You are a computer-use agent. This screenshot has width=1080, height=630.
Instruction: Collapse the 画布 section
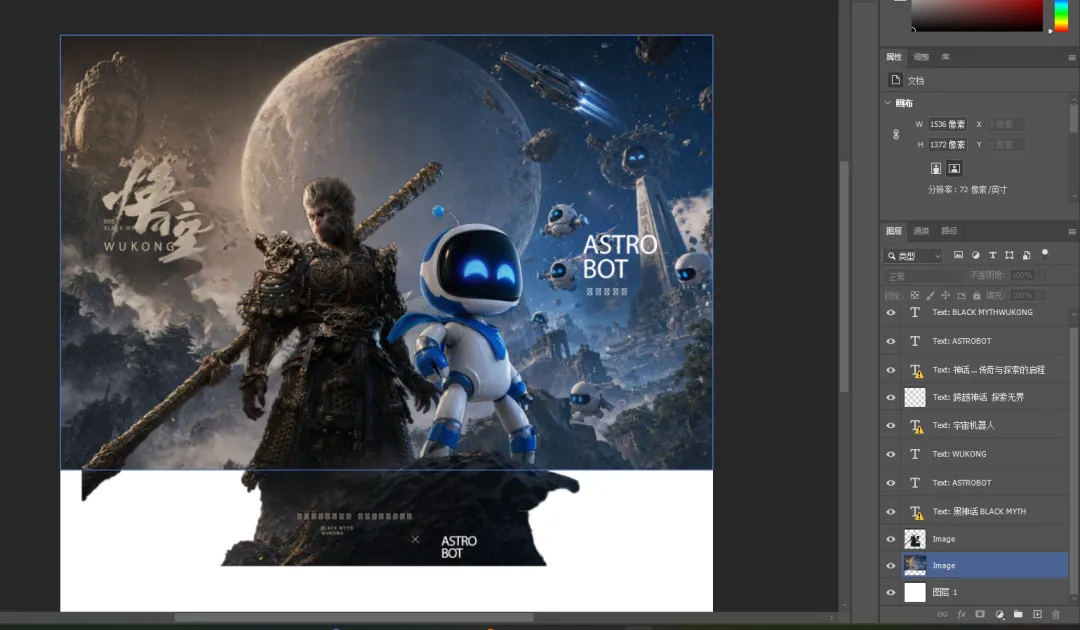pyautogui.click(x=887, y=103)
